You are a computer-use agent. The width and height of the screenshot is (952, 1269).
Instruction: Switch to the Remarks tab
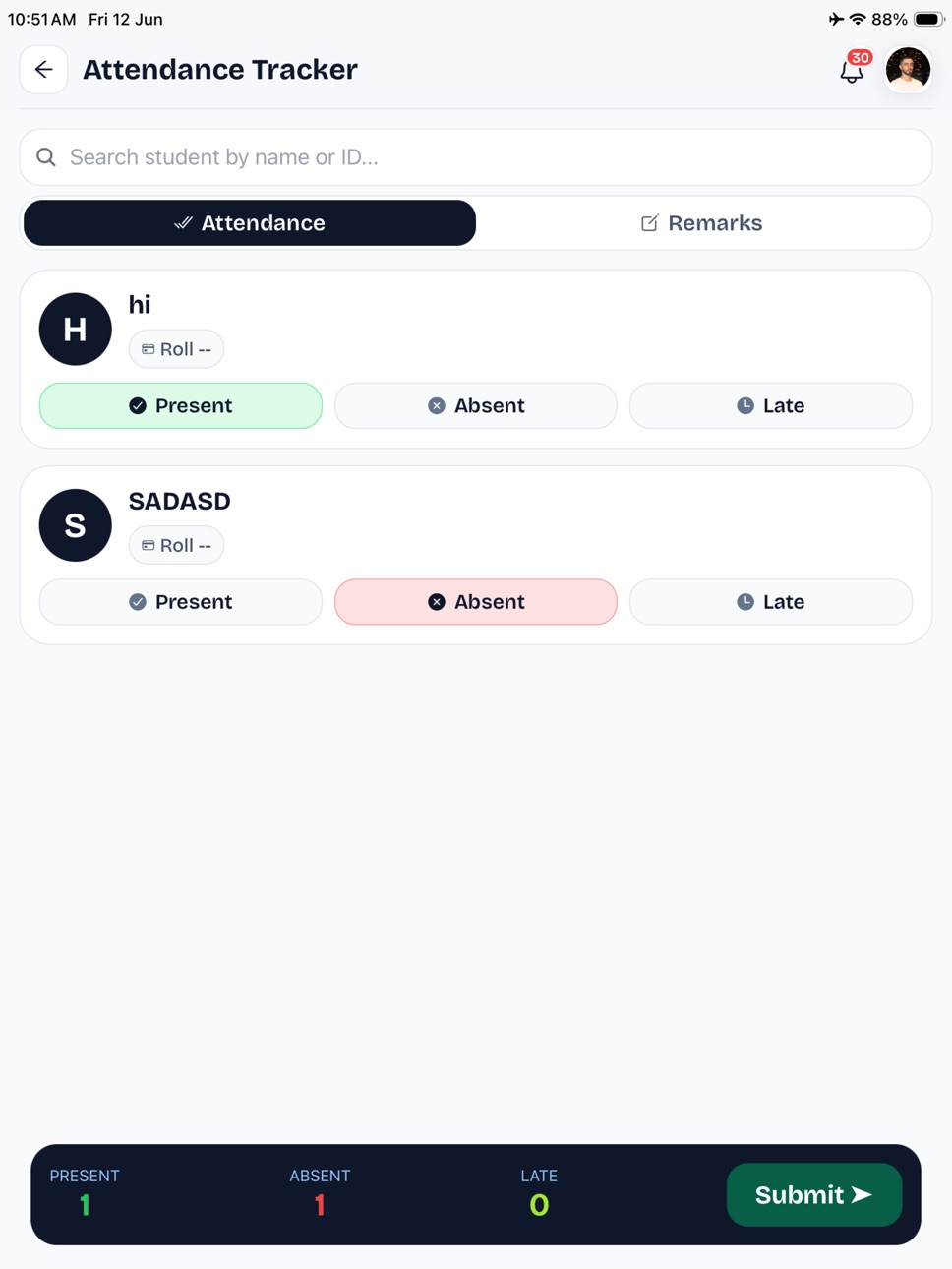702,223
